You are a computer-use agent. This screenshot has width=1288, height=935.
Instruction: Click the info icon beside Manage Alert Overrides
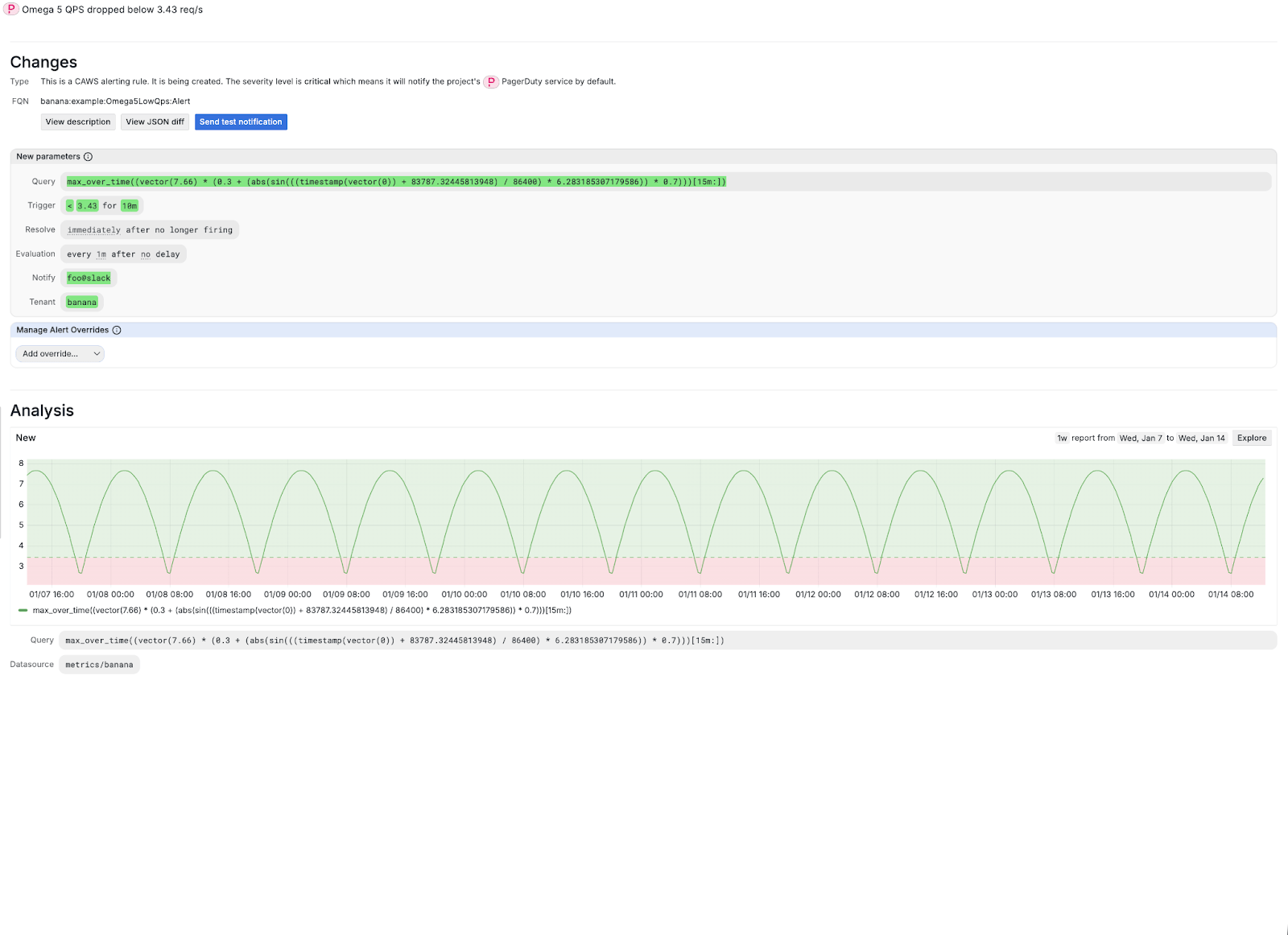(x=117, y=330)
